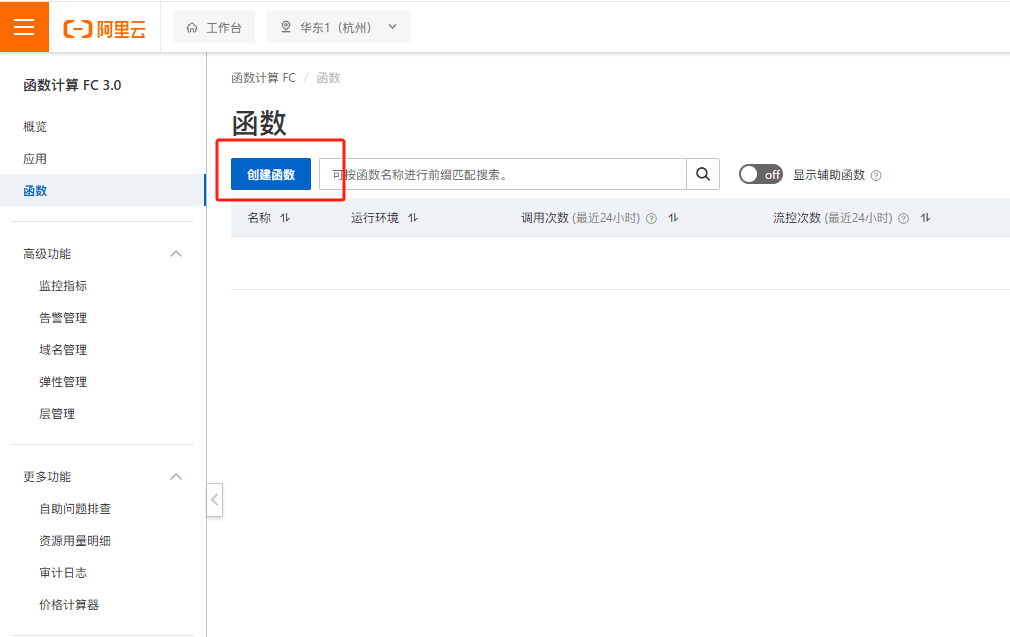Viewport: 1010px width, 637px height.
Task: Click help icon beside 显示辅助函数
Action: tap(876, 175)
